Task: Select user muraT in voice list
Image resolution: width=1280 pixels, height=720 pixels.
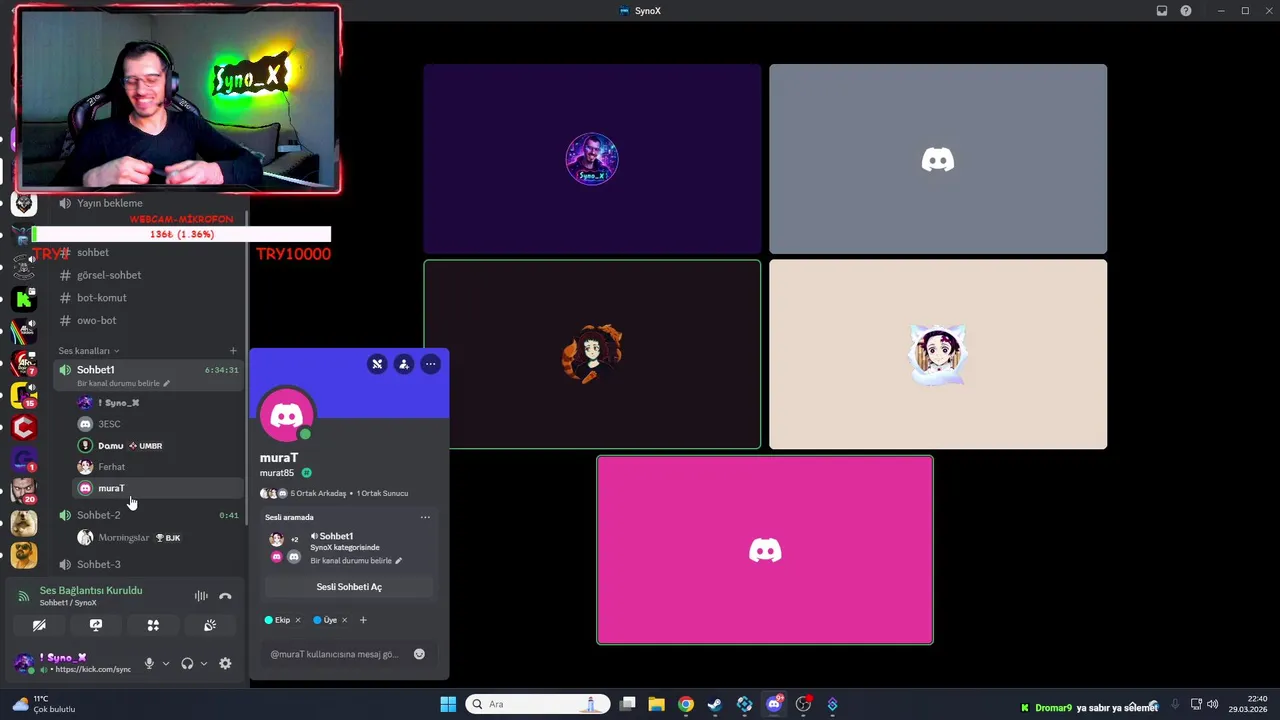Action: pyautogui.click(x=158, y=488)
